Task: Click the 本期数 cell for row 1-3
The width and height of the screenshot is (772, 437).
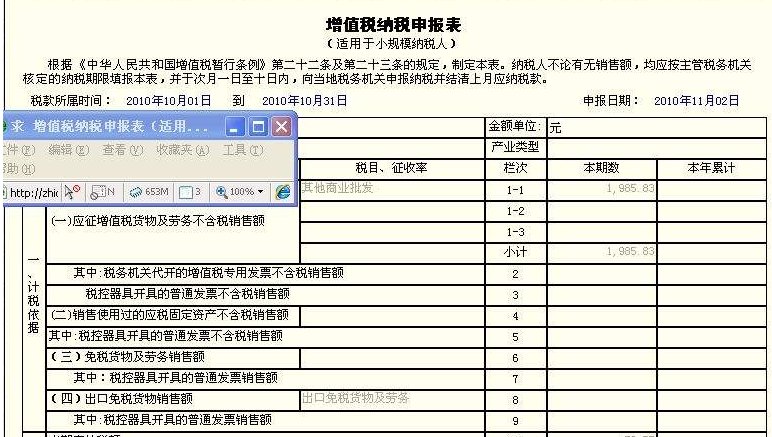Action: click(x=602, y=232)
